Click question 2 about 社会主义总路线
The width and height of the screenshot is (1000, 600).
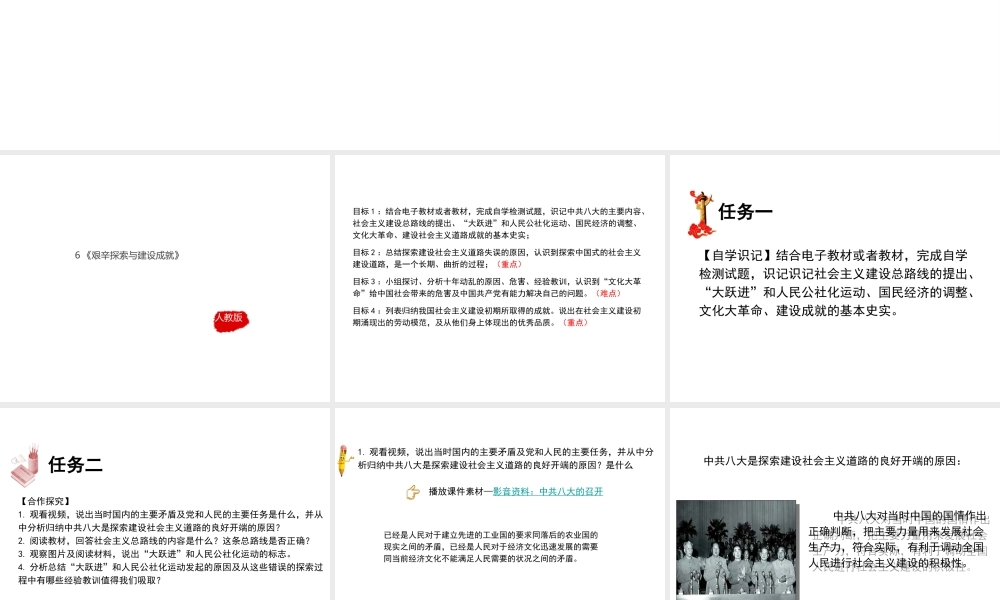point(164,541)
